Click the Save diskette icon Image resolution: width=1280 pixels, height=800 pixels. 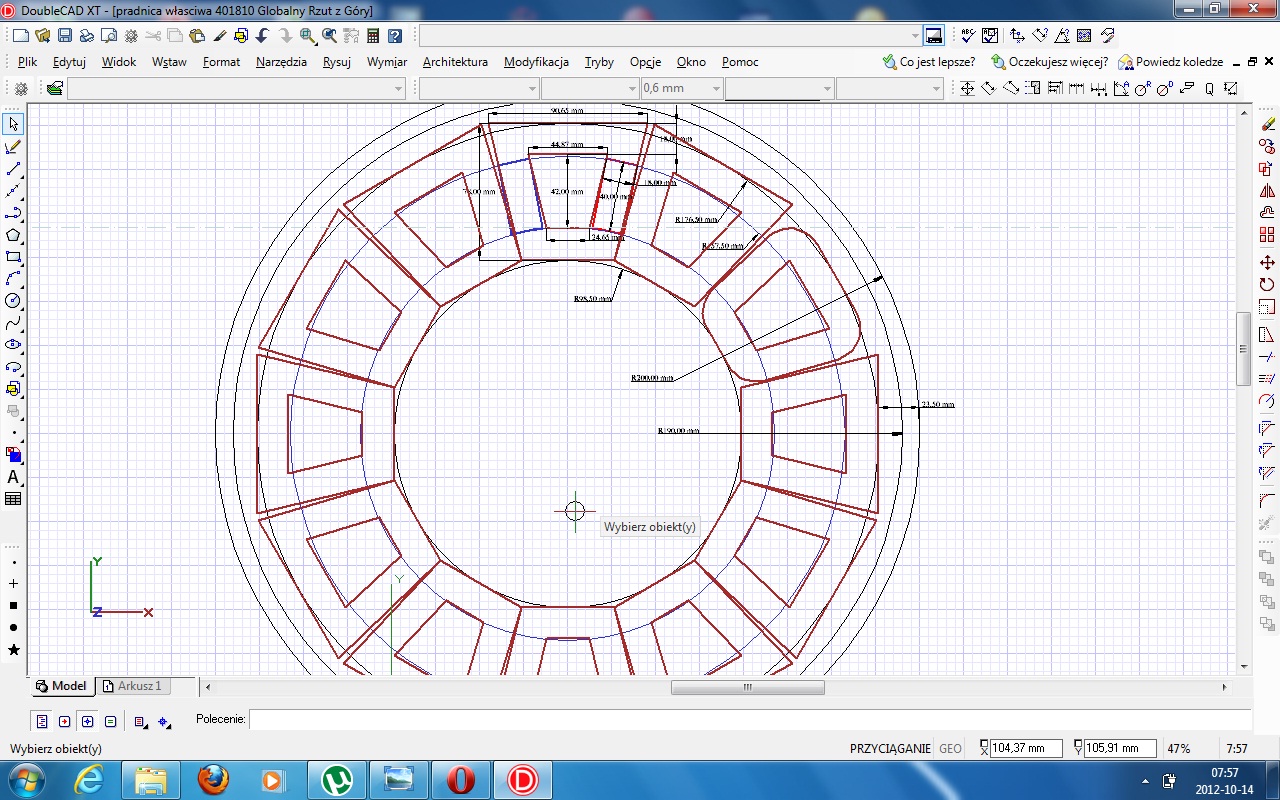coord(64,36)
